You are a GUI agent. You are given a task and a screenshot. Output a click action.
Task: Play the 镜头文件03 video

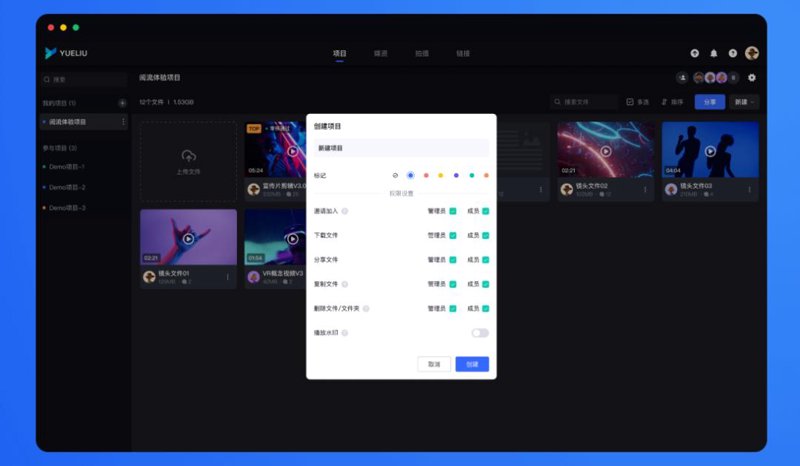pos(710,151)
